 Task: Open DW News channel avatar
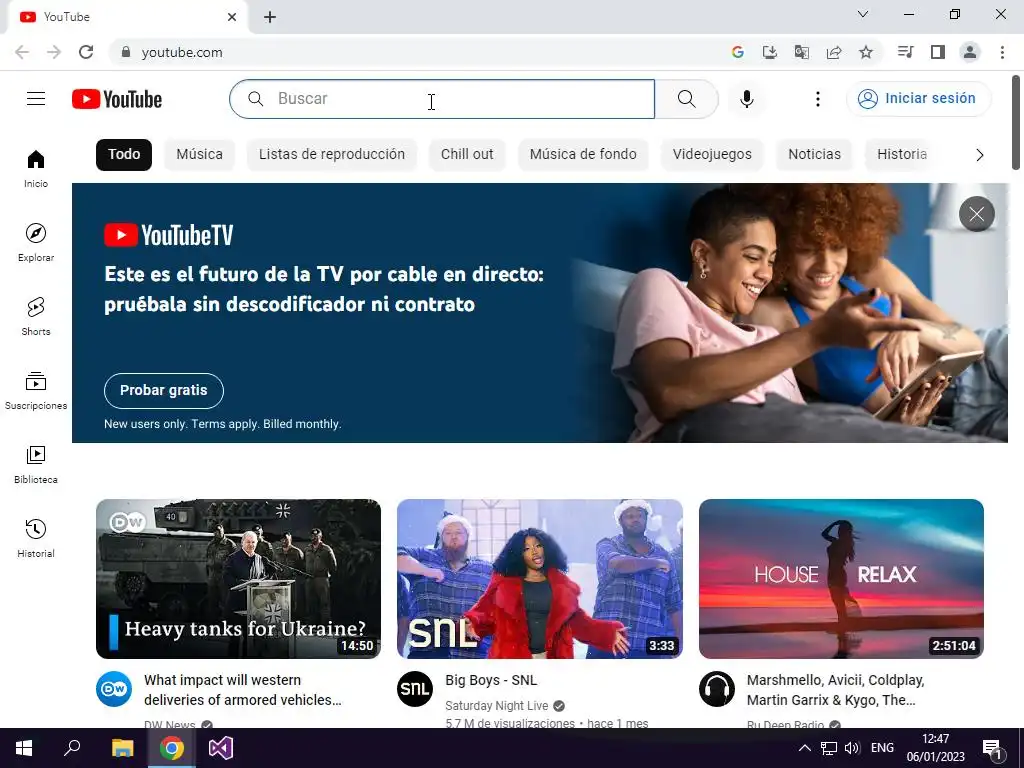(x=114, y=689)
